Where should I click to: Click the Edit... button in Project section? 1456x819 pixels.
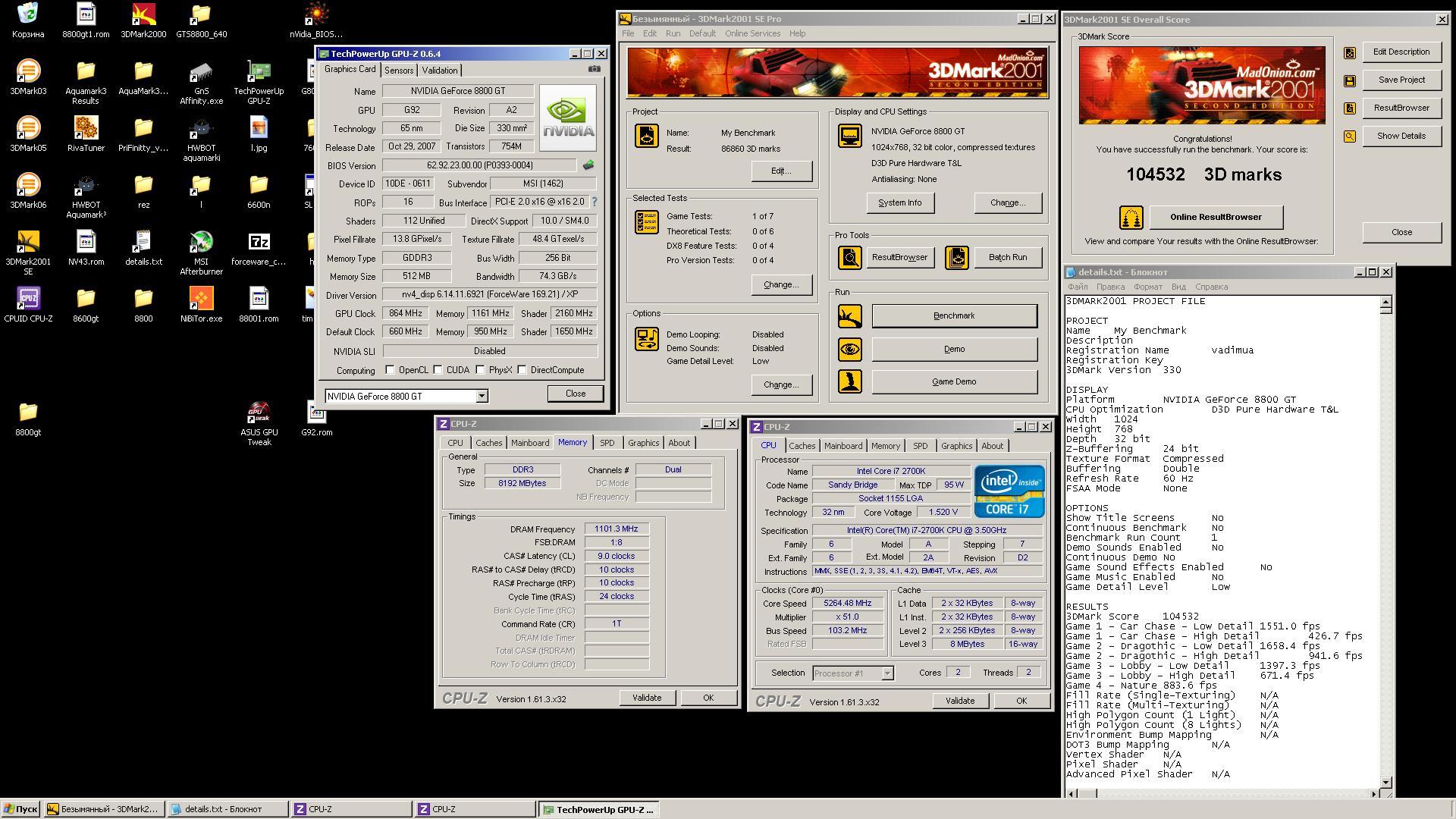[781, 171]
